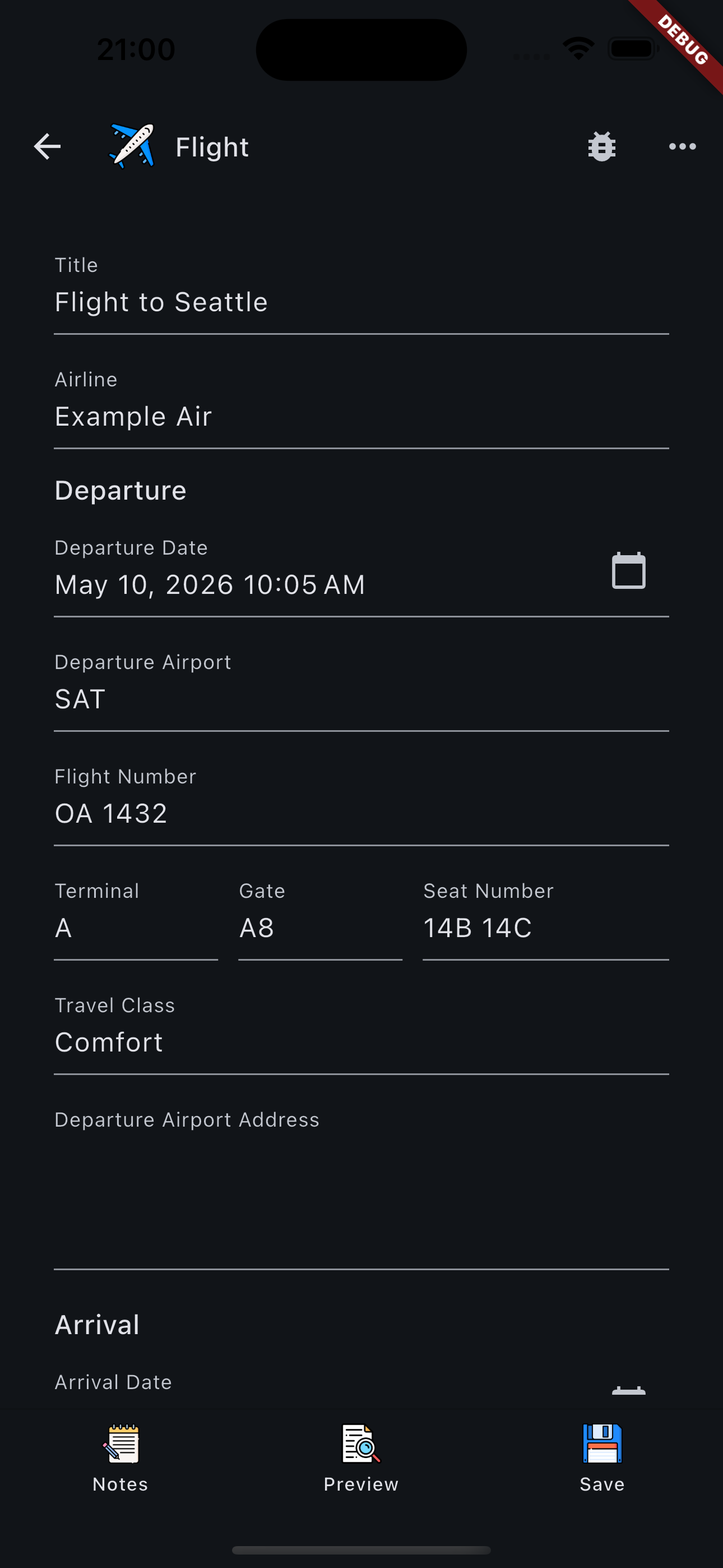Select the Preview tab label
The width and height of the screenshot is (723, 1568).
tap(361, 1484)
